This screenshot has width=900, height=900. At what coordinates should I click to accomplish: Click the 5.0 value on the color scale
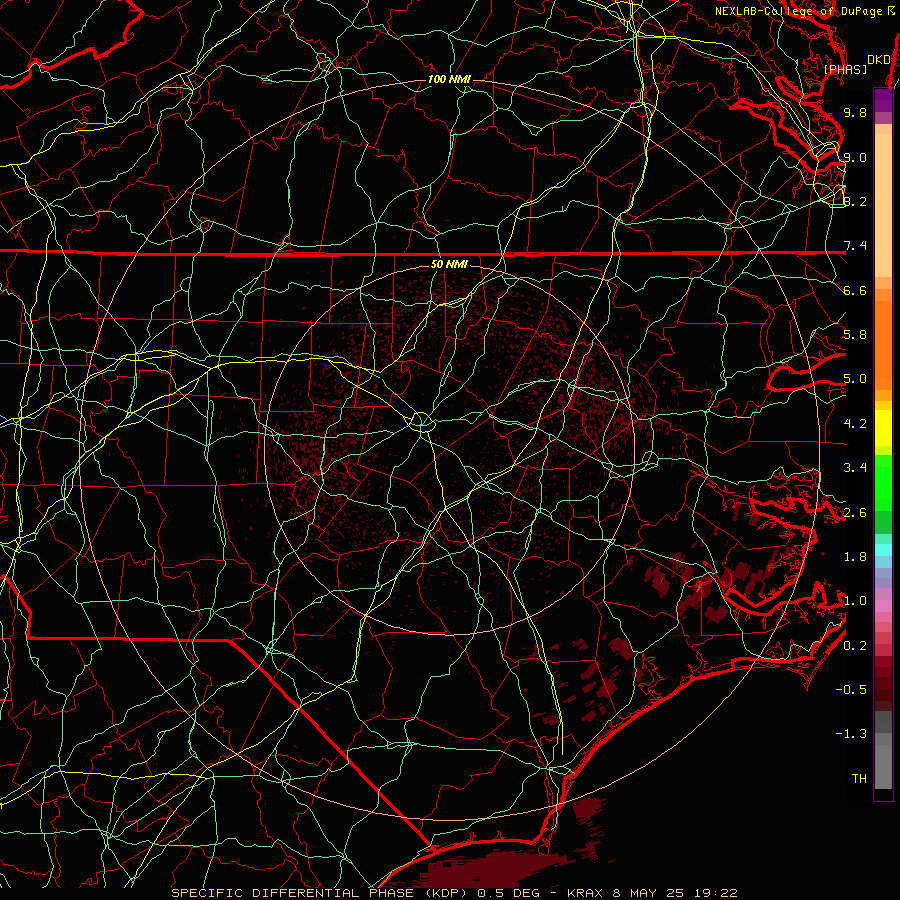pos(855,379)
